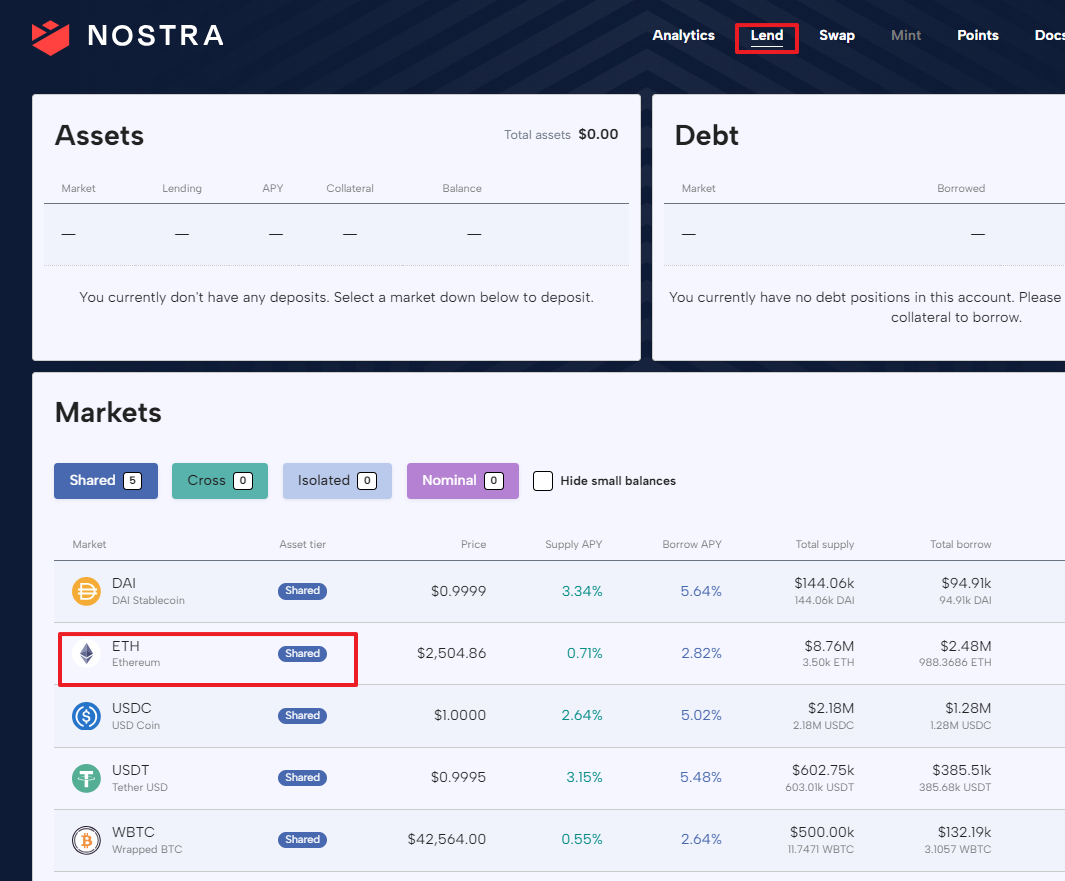
Task: Click USDT borrow APY 5.48%
Action: click(701, 777)
